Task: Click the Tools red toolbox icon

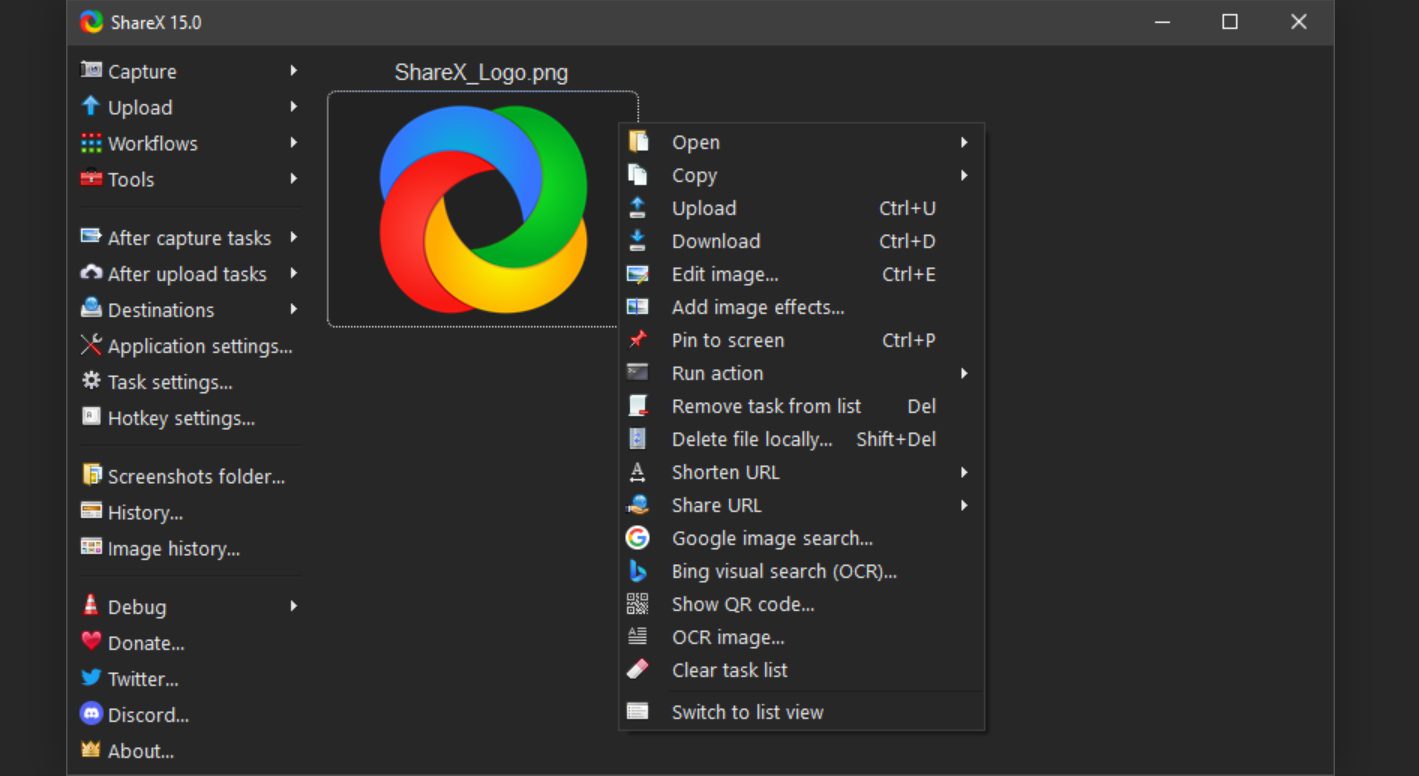Action: click(91, 179)
